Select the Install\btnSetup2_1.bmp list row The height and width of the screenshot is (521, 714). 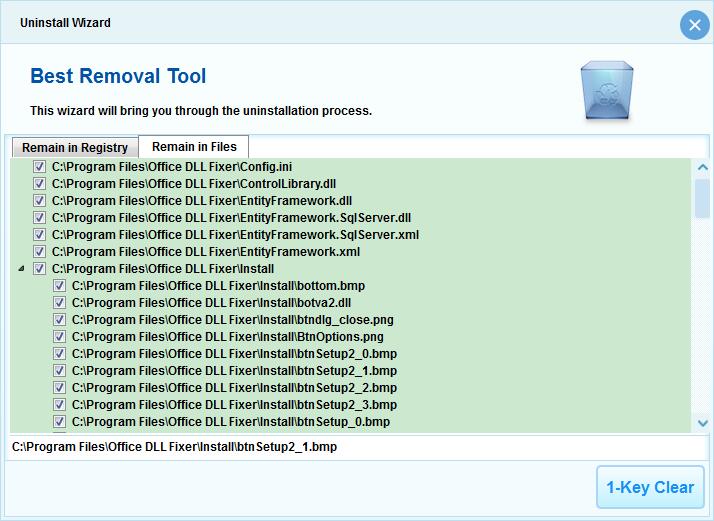click(x=235, y=371)
